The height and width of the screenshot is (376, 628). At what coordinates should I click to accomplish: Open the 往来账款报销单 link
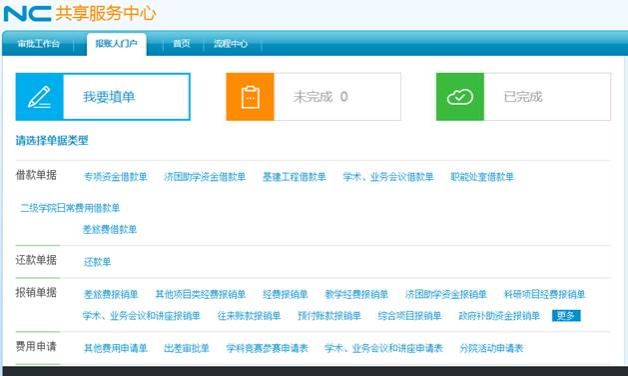coord(249,316)
